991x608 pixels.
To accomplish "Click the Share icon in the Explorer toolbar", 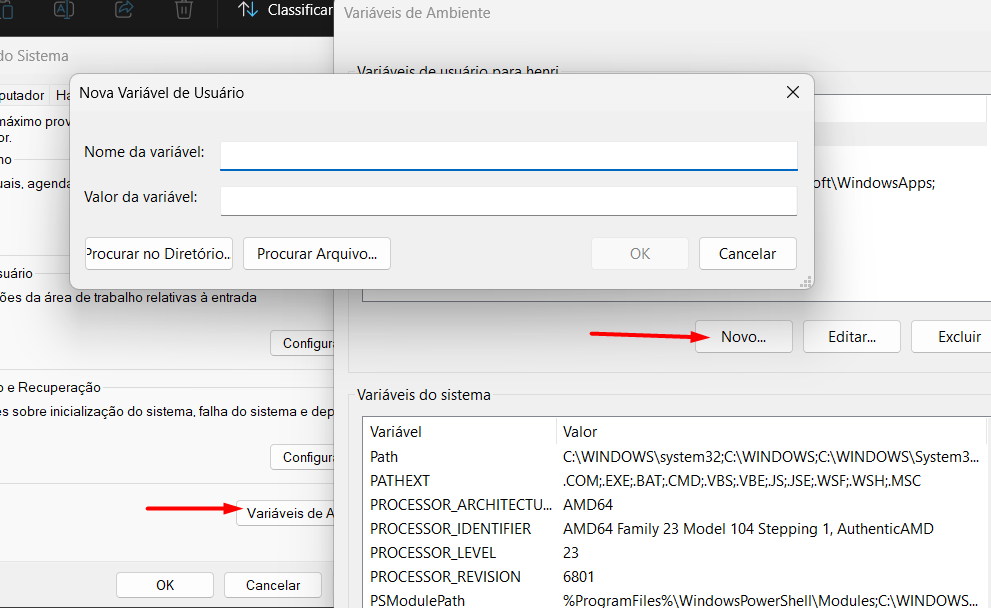I will pyautogui.click(x=124, y=9).
